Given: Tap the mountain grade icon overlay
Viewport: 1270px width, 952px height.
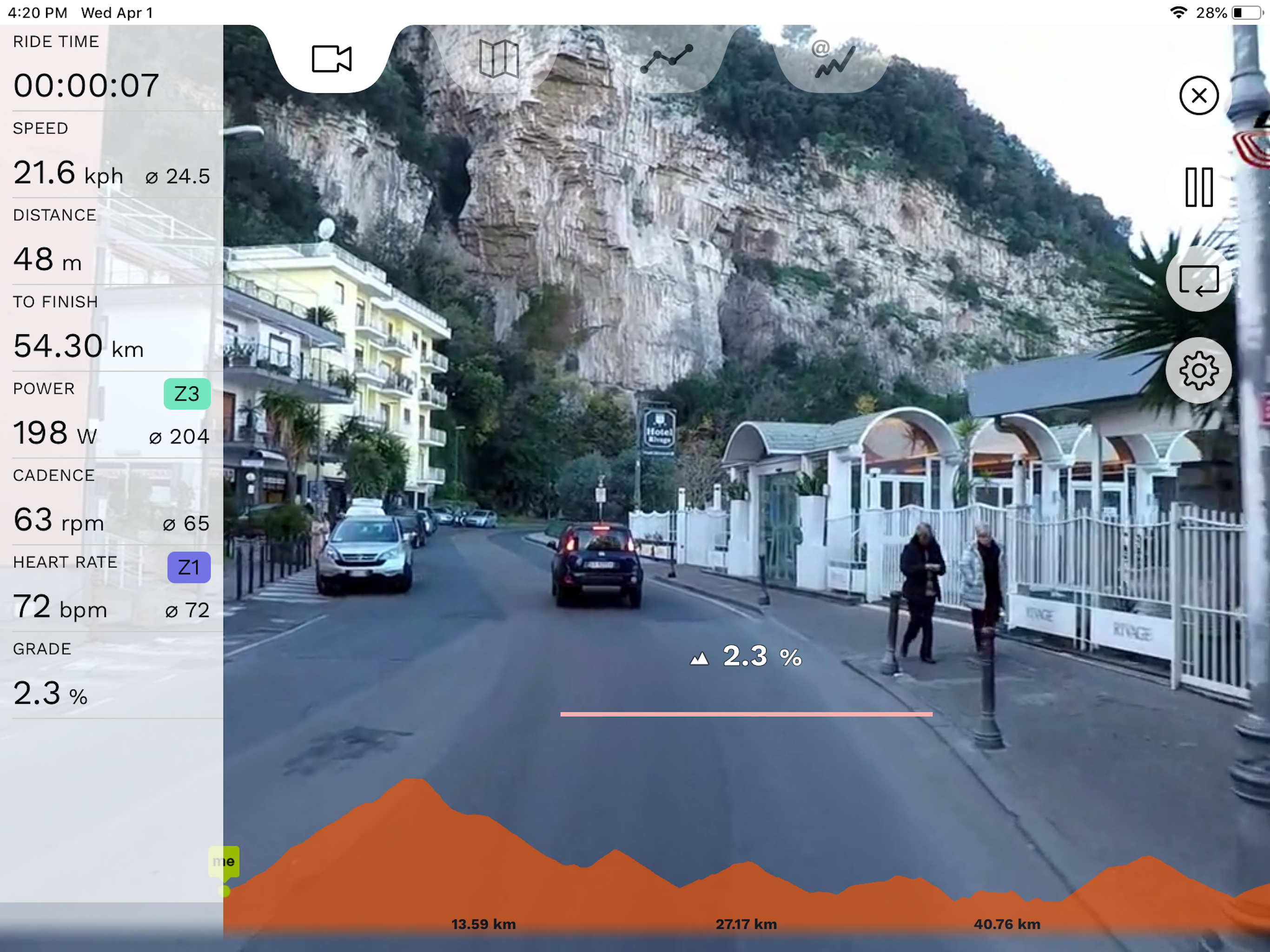Looking at the screenshot, I should coord(699,658).
